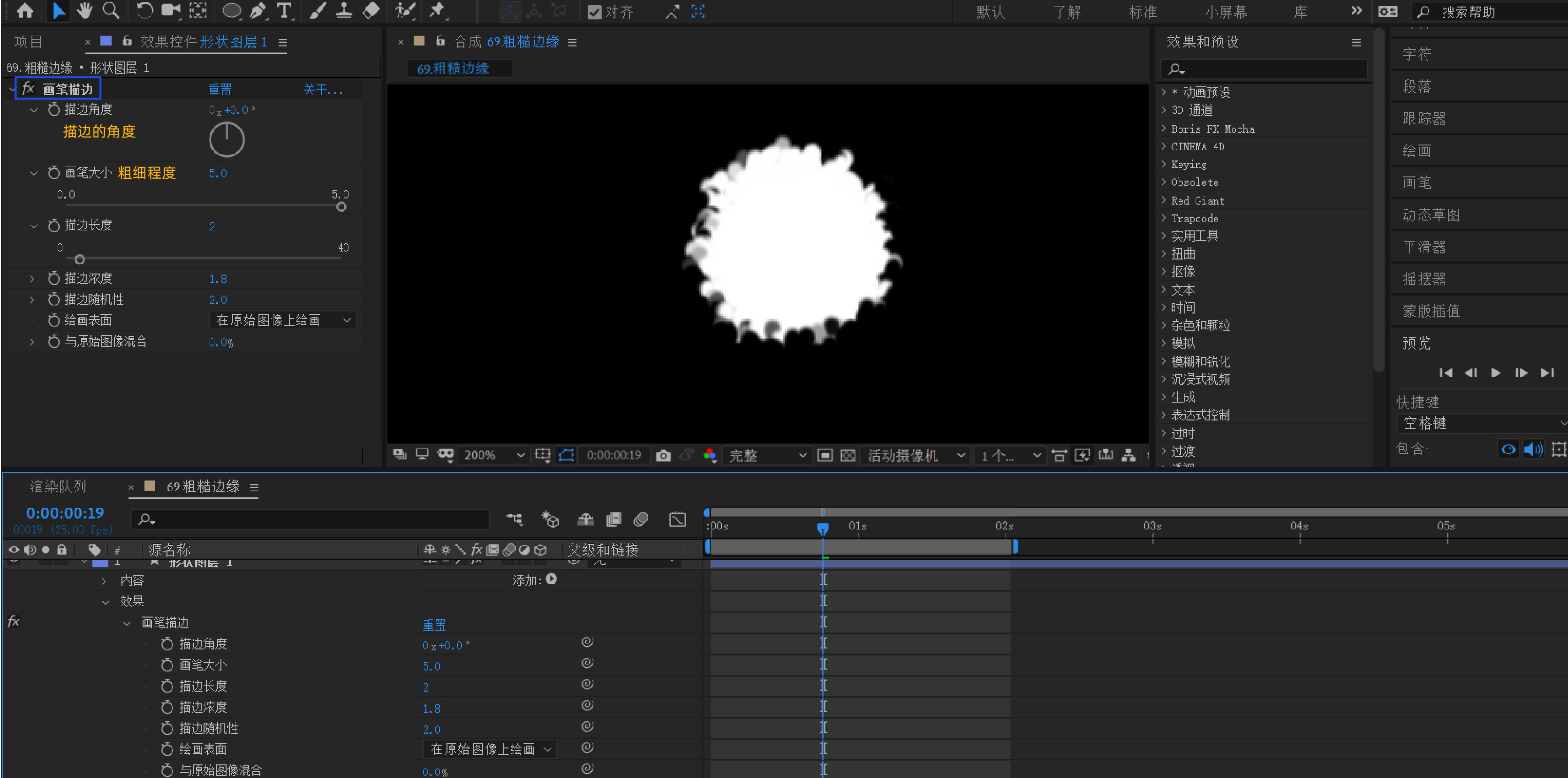Click 重置 in effect controls panel
This screenshot has height=778, width=1568.
click(x=220, y=90)
